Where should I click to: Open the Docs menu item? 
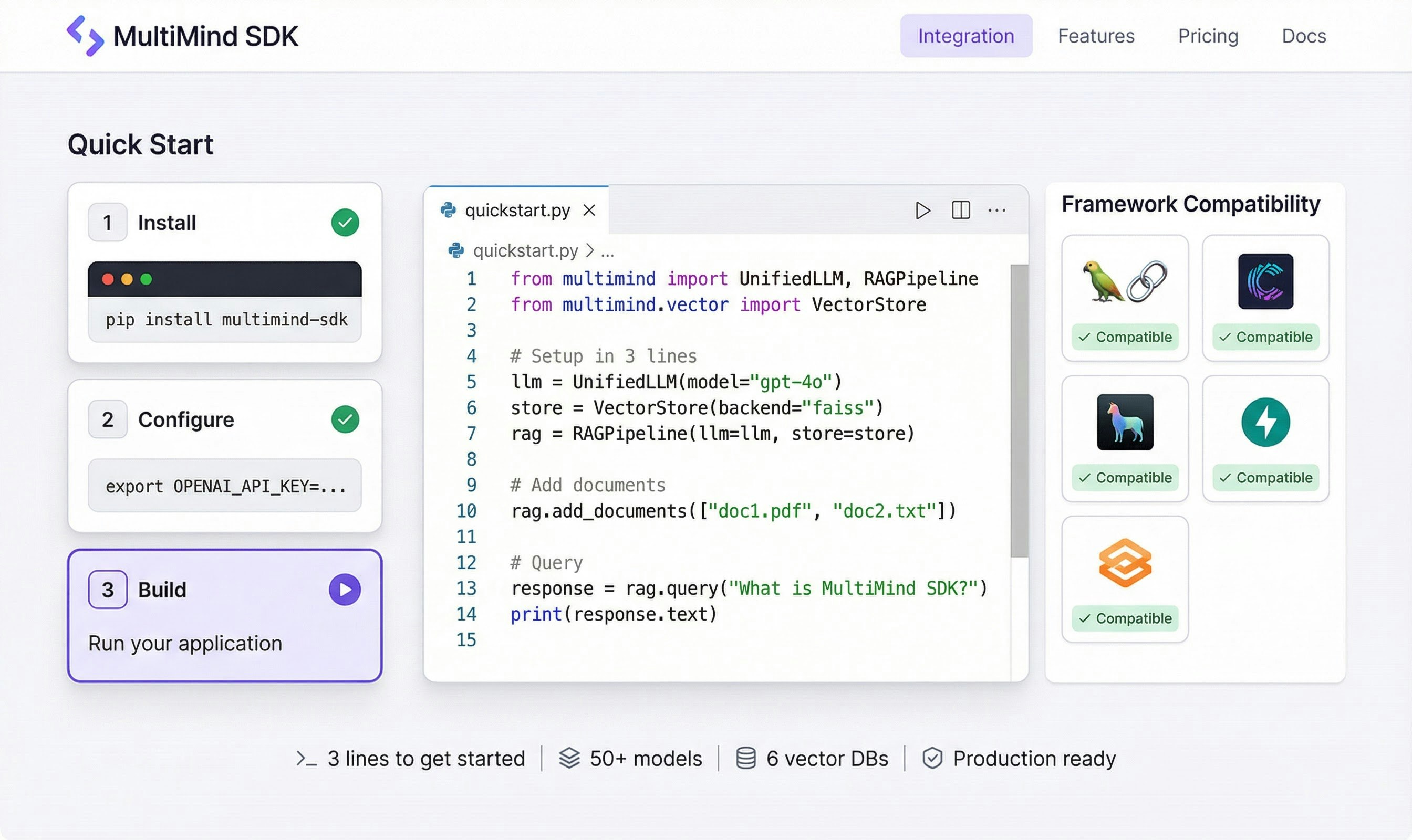point(1303,36)
